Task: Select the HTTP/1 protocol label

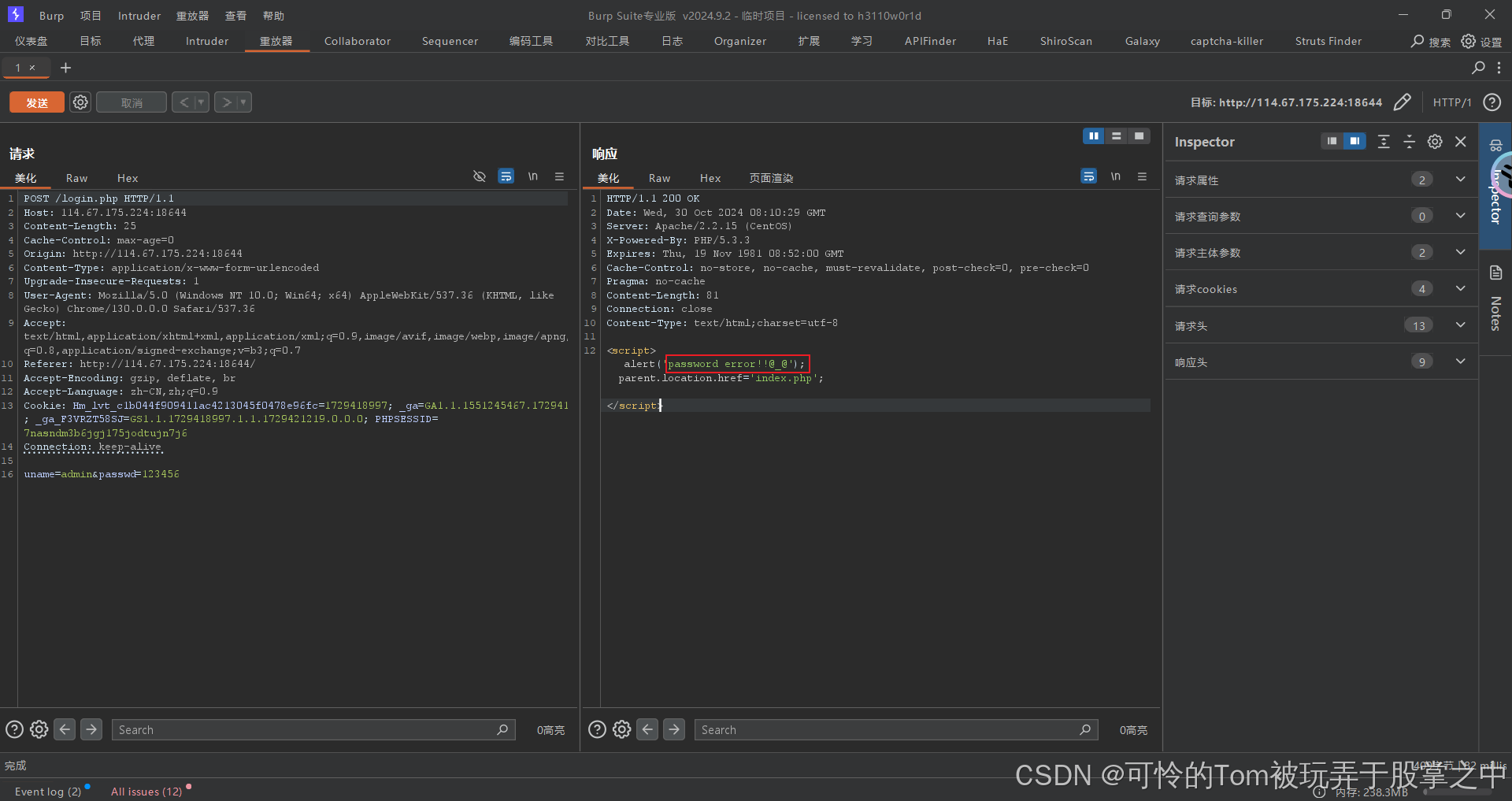Action: (1452, 102)
